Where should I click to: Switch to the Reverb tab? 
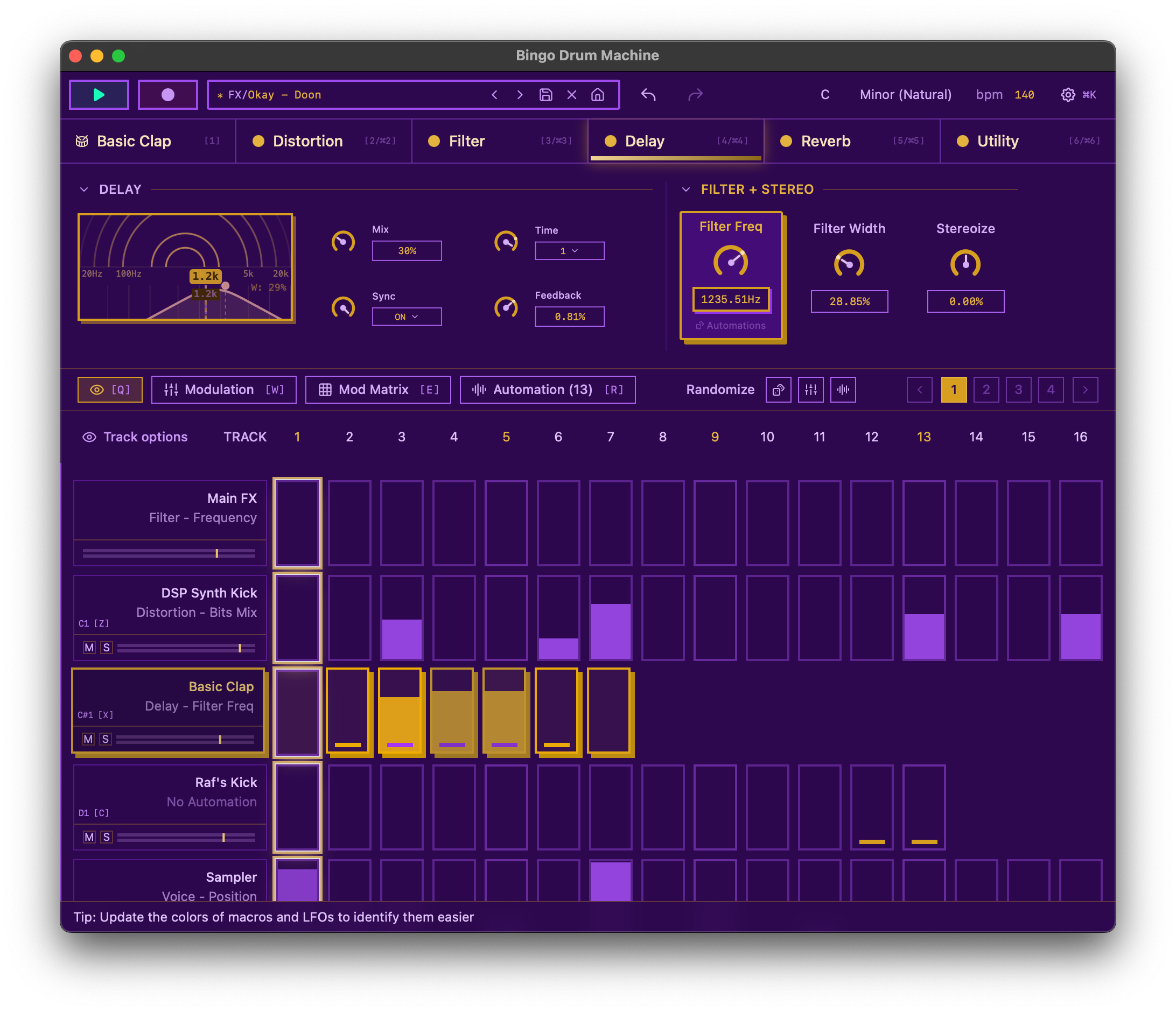click(x=825, y=141)
